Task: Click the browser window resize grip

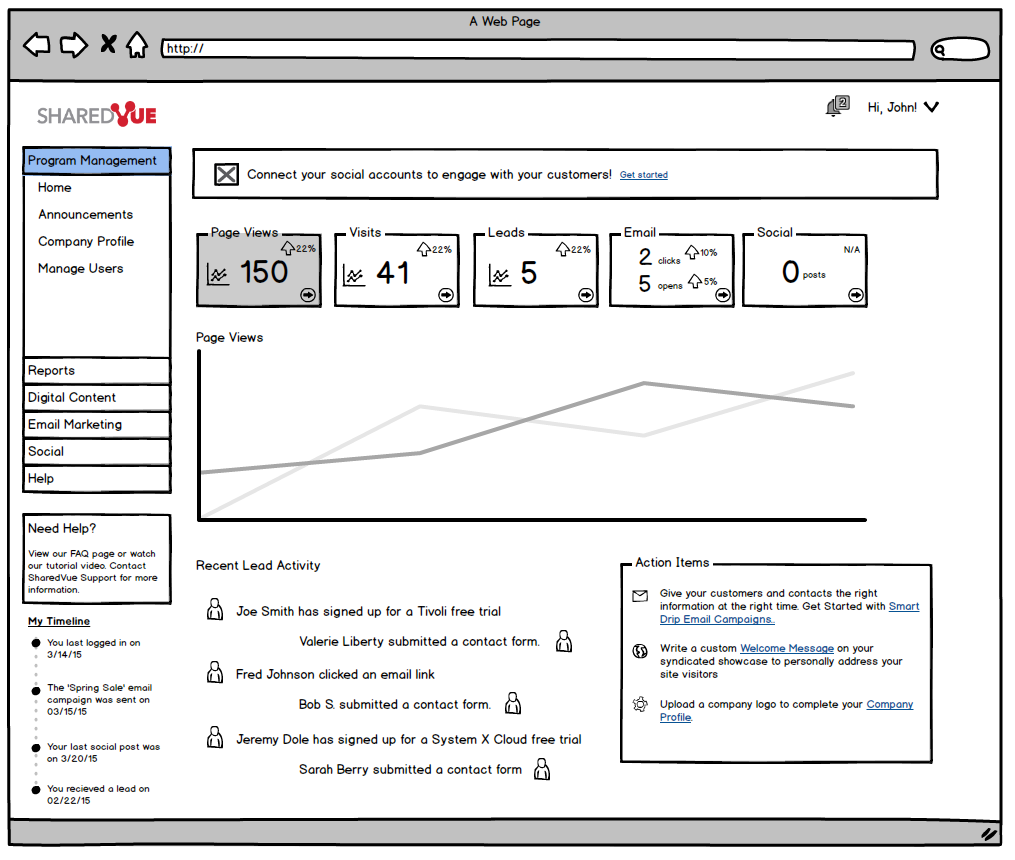Action: tap(988, 834)
